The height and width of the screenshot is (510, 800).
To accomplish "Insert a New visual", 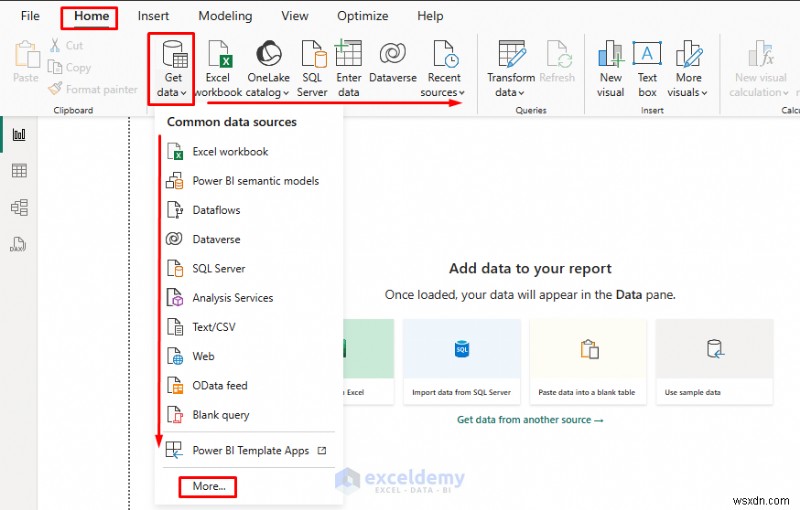I will [610, 69].
